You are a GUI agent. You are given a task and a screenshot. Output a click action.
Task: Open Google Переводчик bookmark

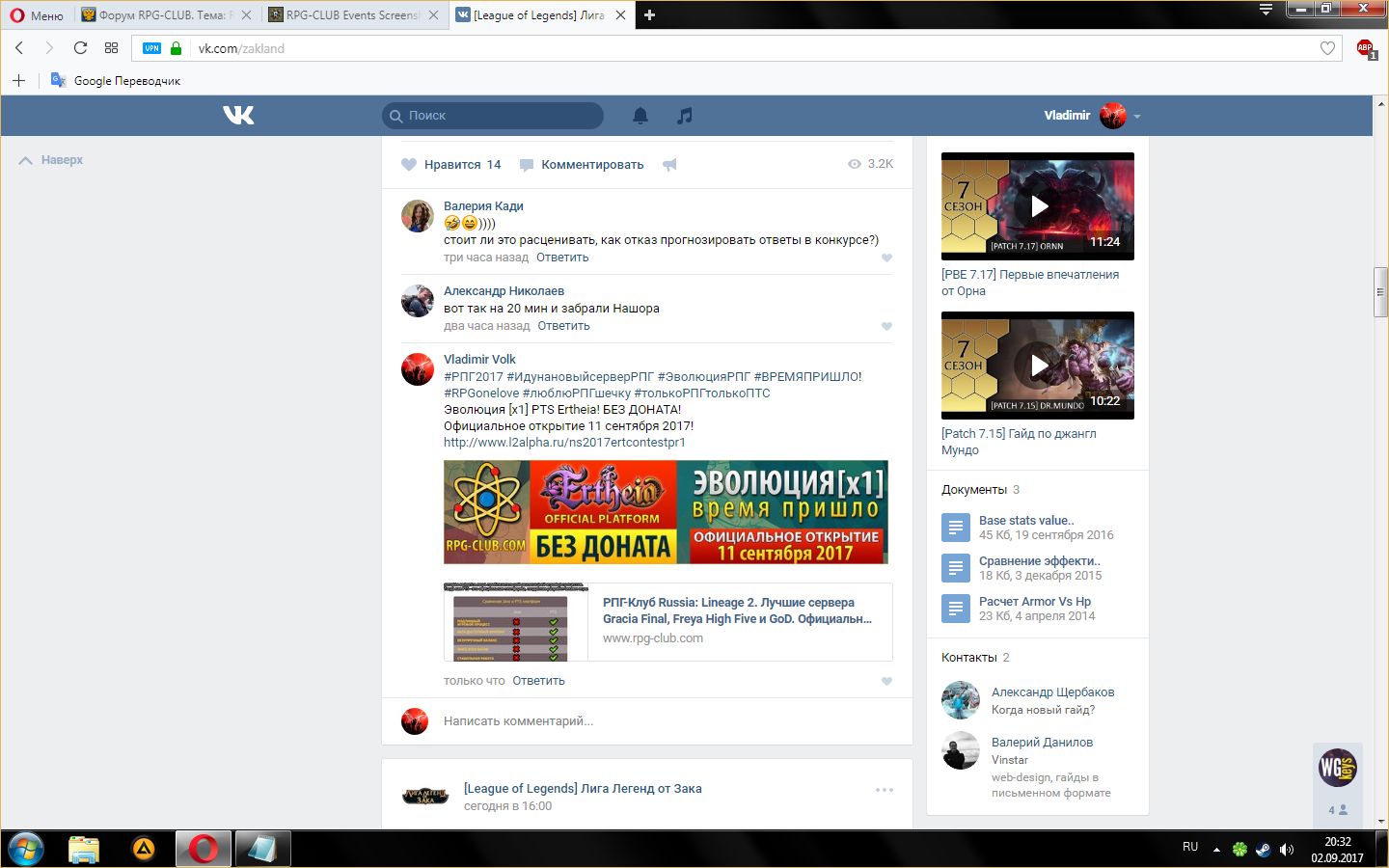click(x=116, y=81)
